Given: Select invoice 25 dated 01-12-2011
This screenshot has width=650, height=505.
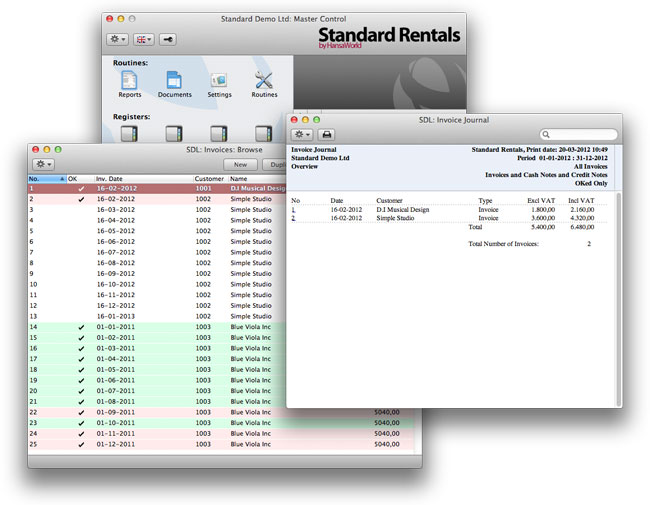Looking at the screenshot, I should pos(221,444).
